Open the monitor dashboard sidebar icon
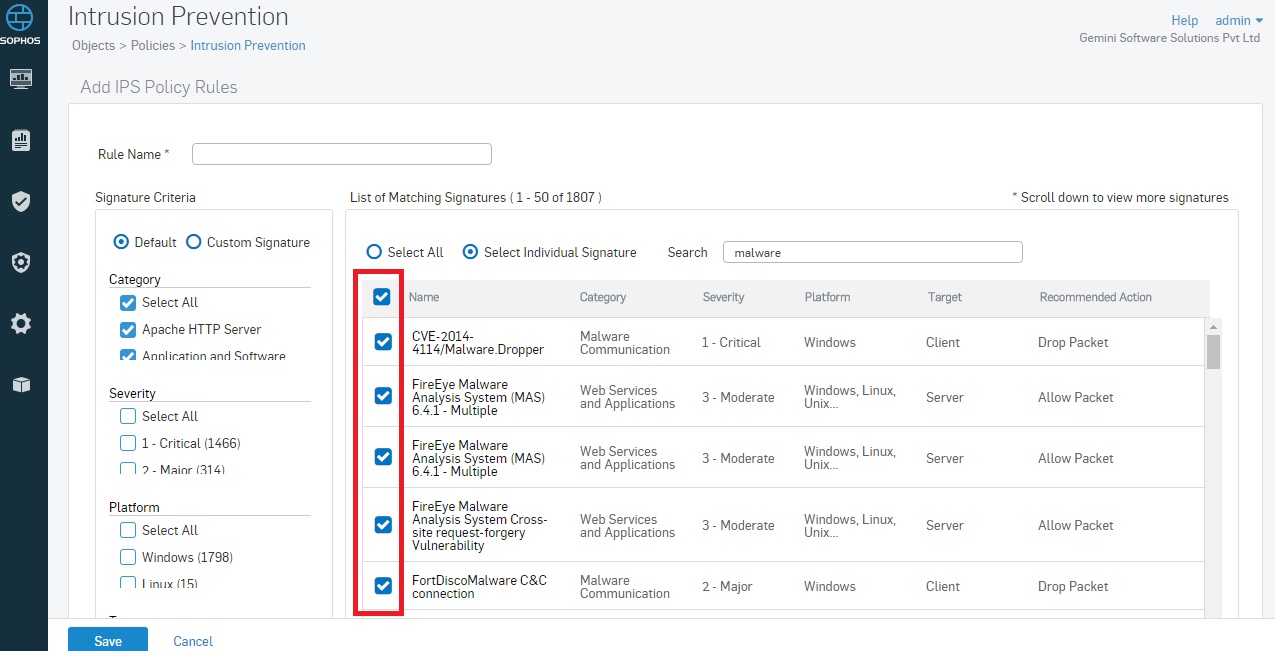Screen dimensions: 1275x651 tap(21, 78)
